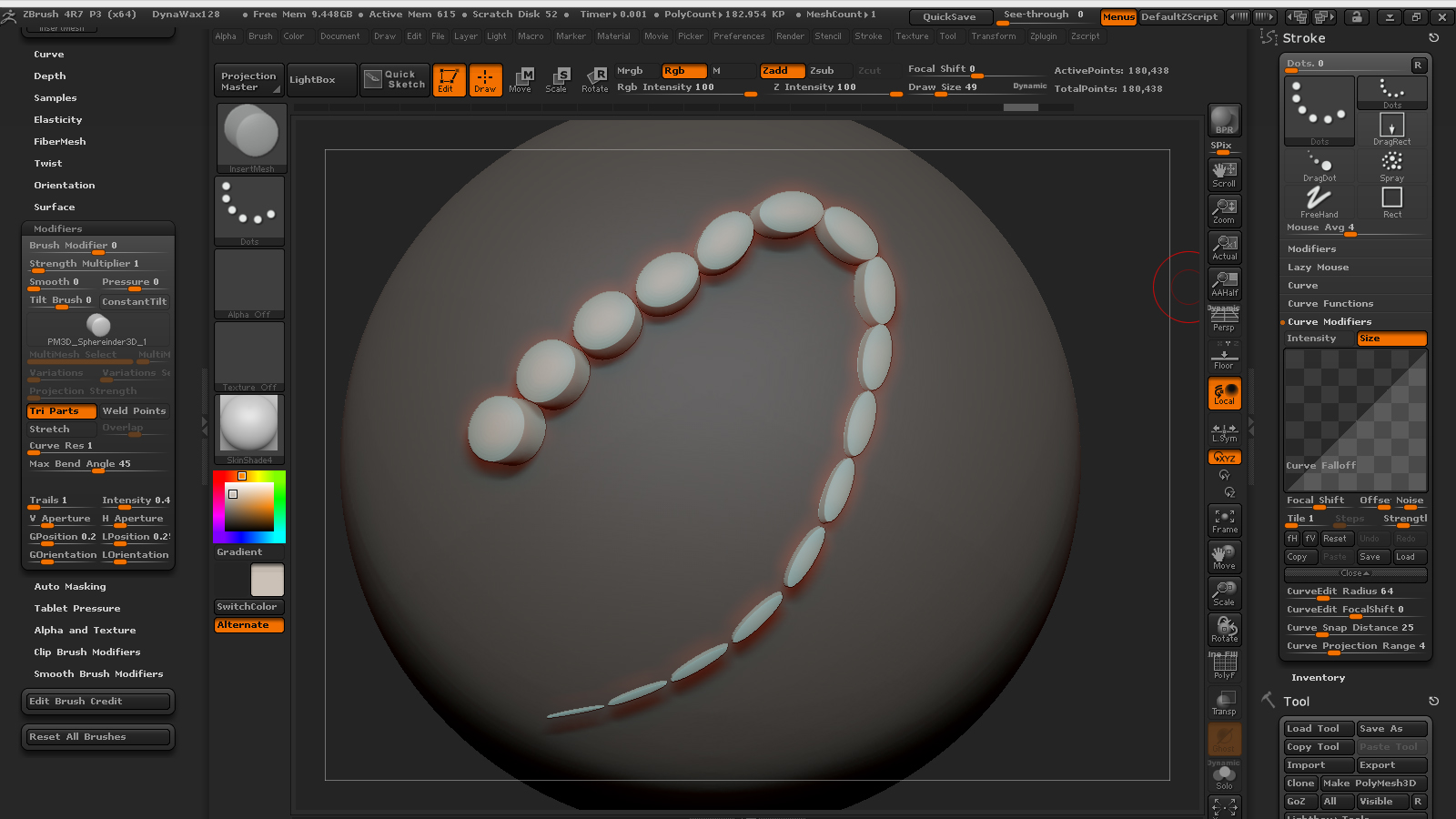Image resolution: width=1456 pixels, height=819 pixels.
Task: Open the Quick Sketch tool
Action: 395,80
